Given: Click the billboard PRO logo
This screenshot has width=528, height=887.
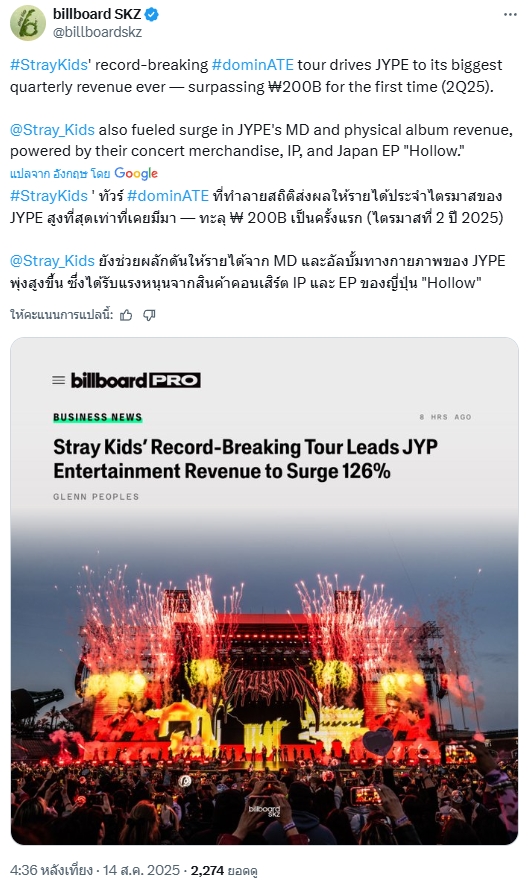Looking at the screenshot, I should (x=135, y=380).
